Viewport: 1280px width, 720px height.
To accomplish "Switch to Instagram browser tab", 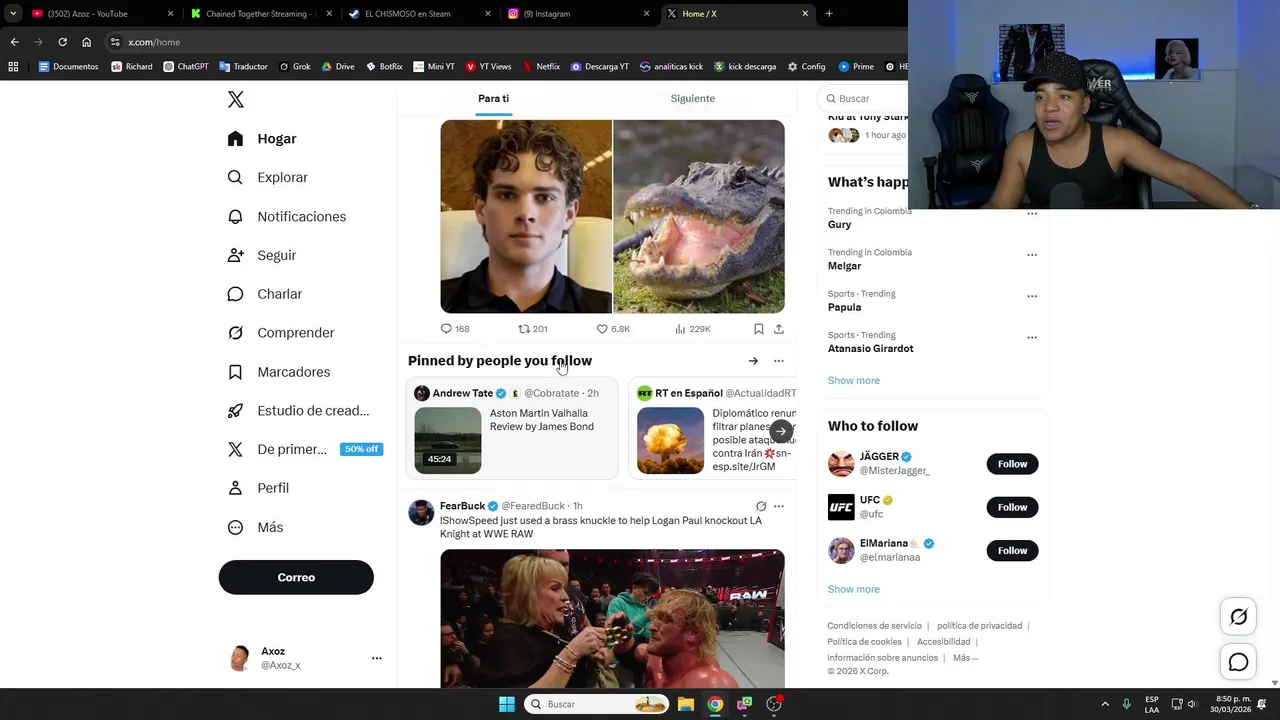I will [x=578, y=14].
